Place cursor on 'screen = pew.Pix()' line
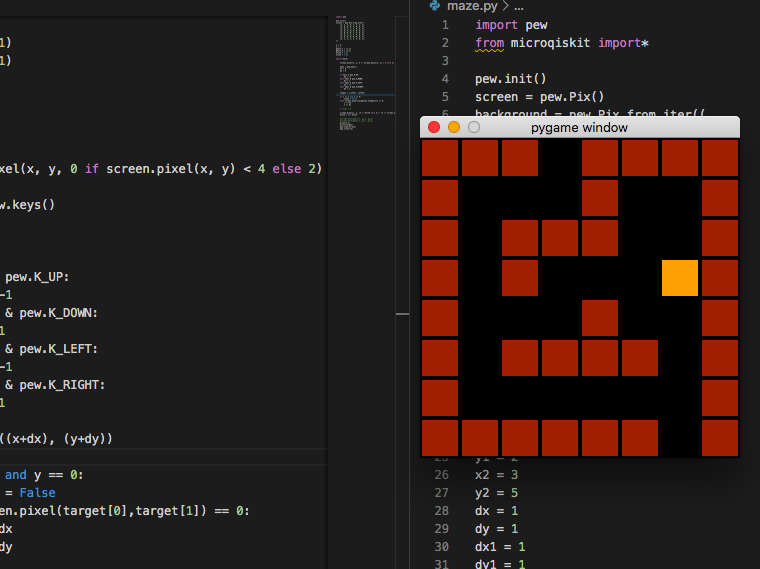This screenshot has width=760, height=569. click(x=539, y=96)
